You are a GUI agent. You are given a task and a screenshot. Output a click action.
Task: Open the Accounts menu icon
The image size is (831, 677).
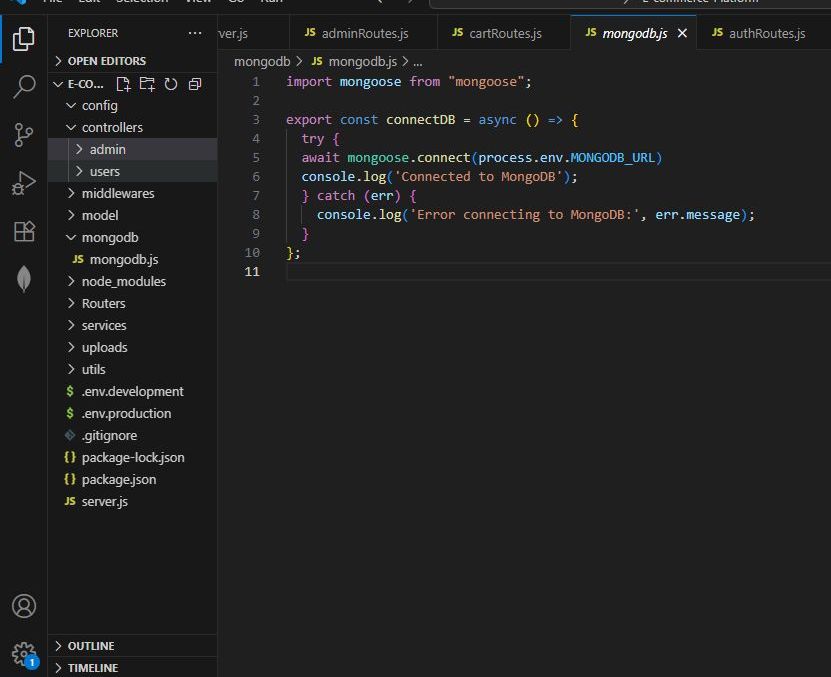23,605
